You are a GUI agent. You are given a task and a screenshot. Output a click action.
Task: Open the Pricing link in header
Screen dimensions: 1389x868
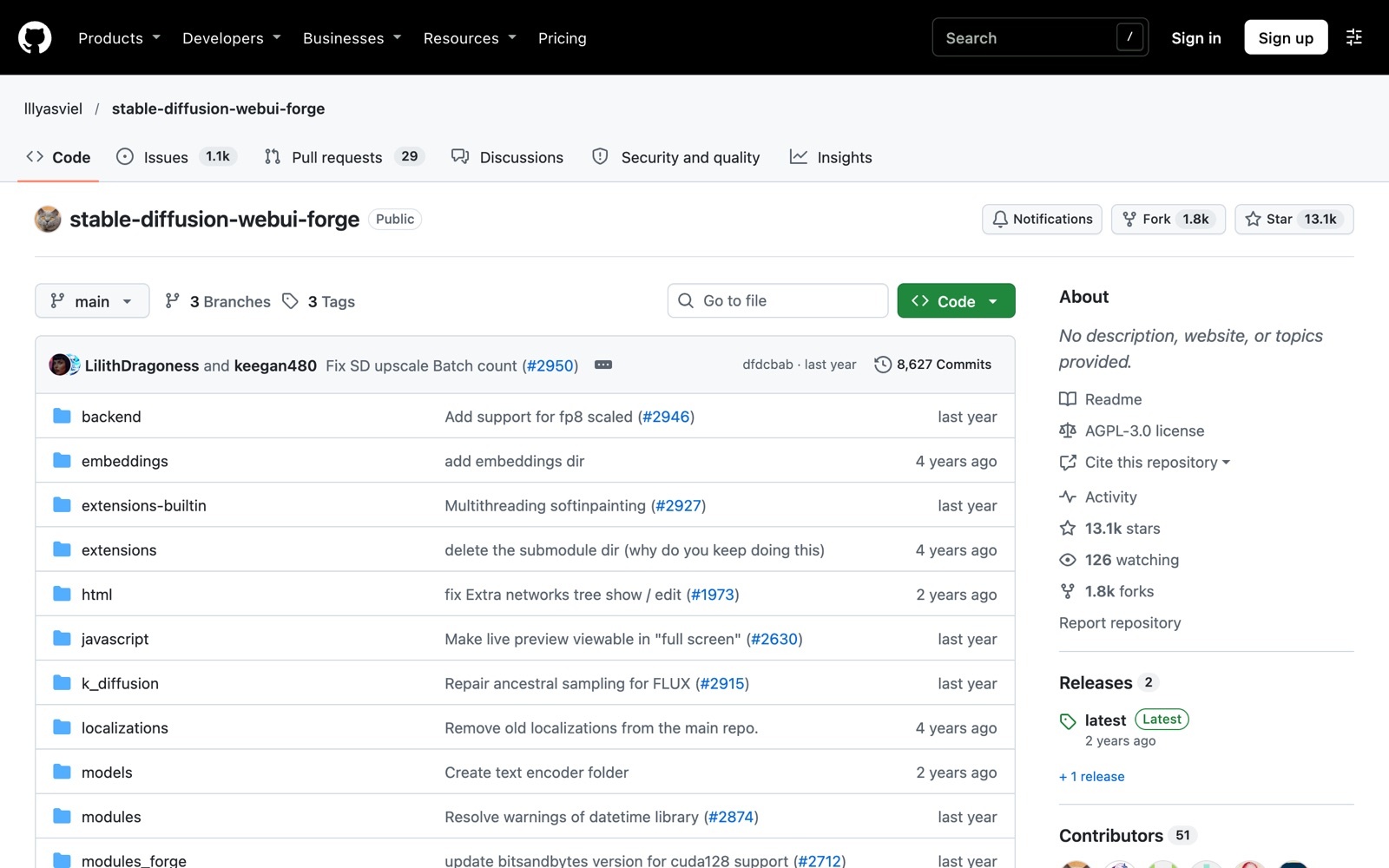562,37
